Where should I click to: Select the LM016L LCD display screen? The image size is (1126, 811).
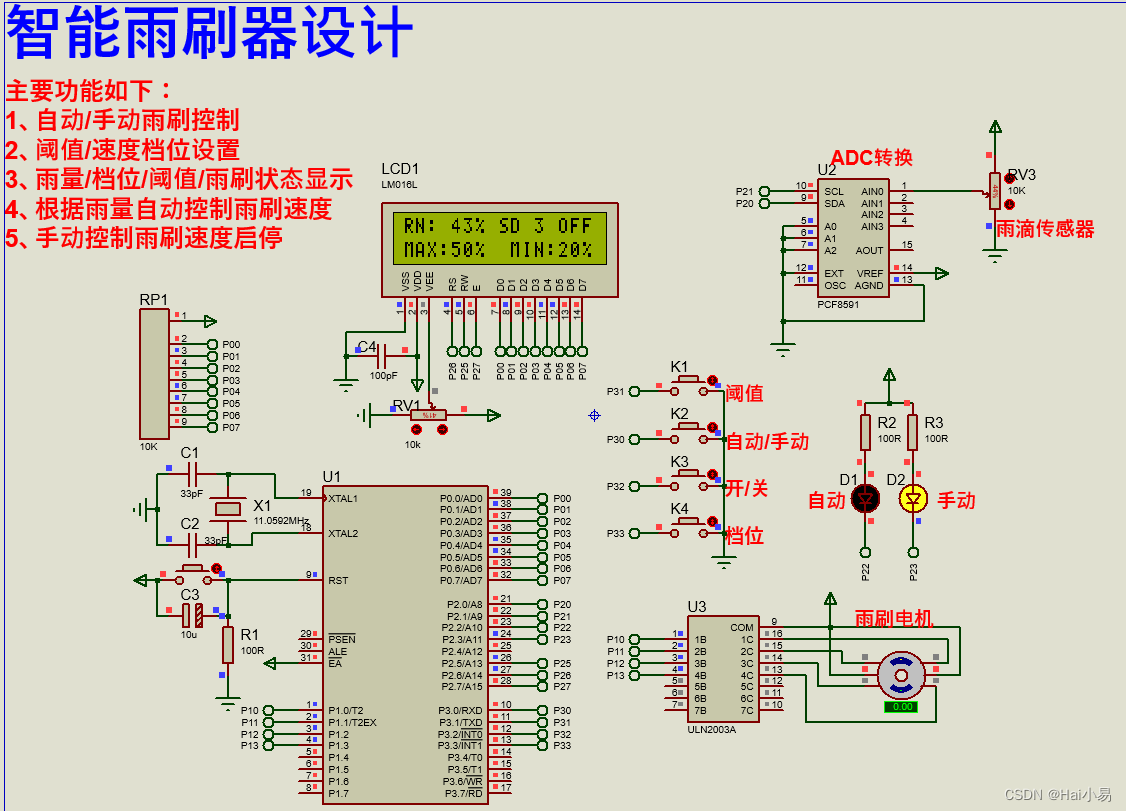500,238
